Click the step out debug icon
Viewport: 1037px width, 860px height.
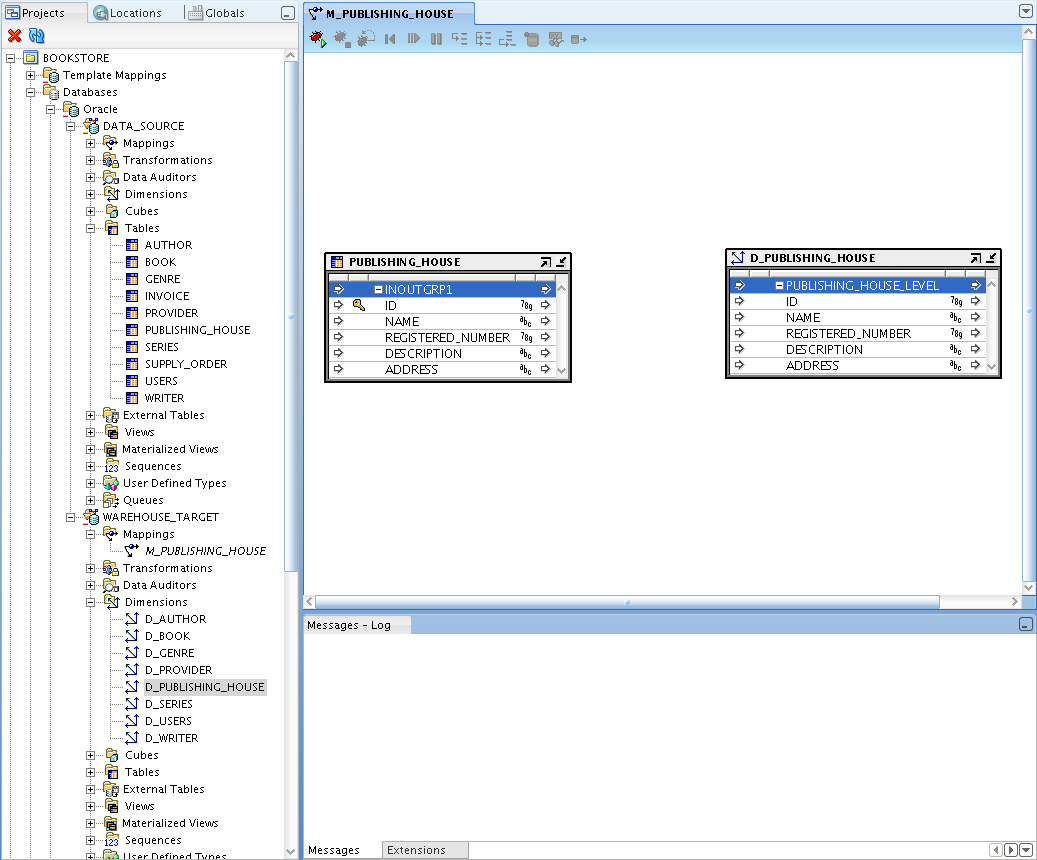point(507,39)
